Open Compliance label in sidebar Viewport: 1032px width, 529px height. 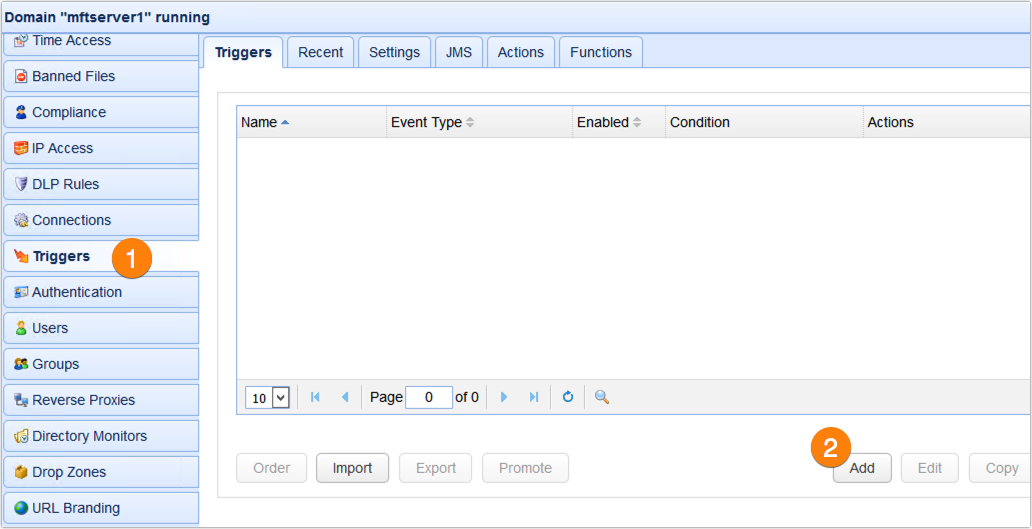69,113
